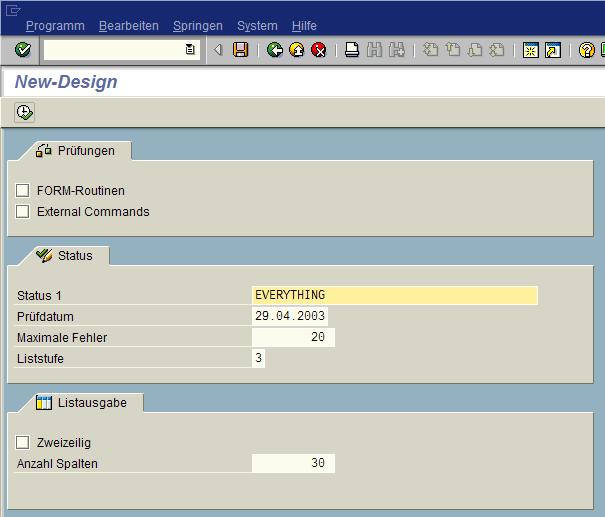Click the Status 1 field containing EVERYTHING
605x517 pixels.
tap(394, 295)
